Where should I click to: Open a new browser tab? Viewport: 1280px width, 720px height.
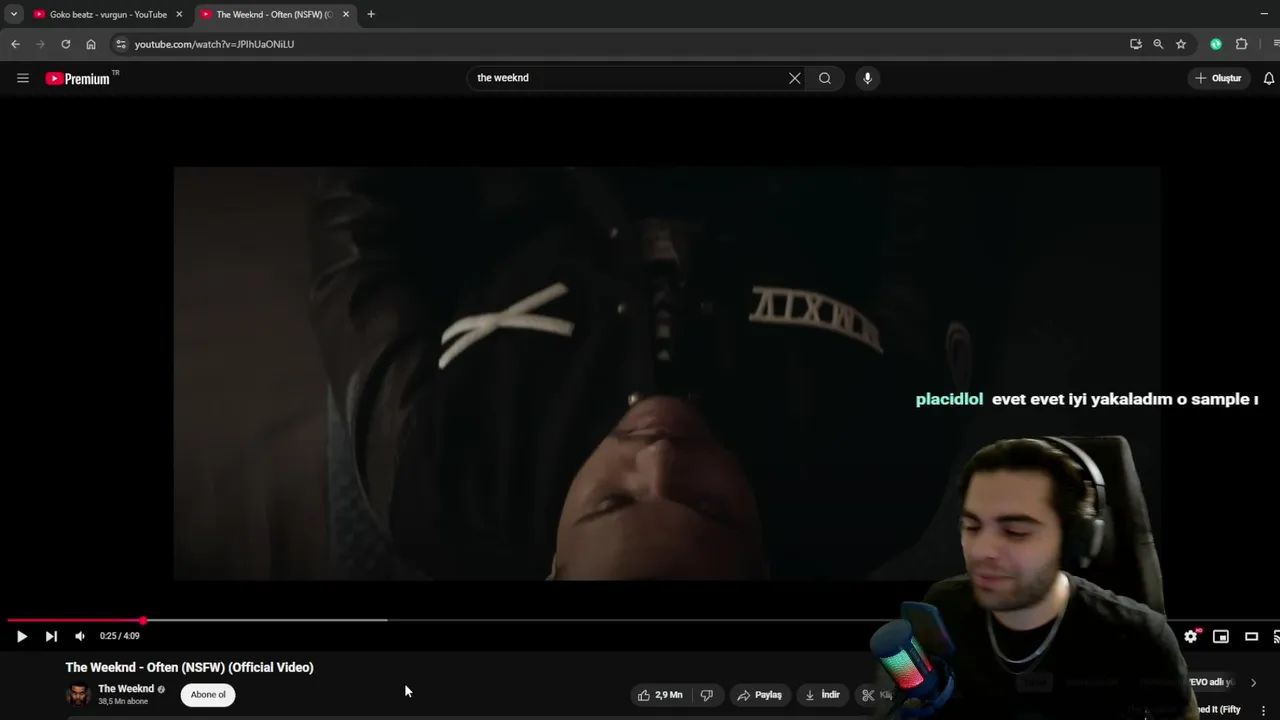pyautogui.click(x=371, y=14)
